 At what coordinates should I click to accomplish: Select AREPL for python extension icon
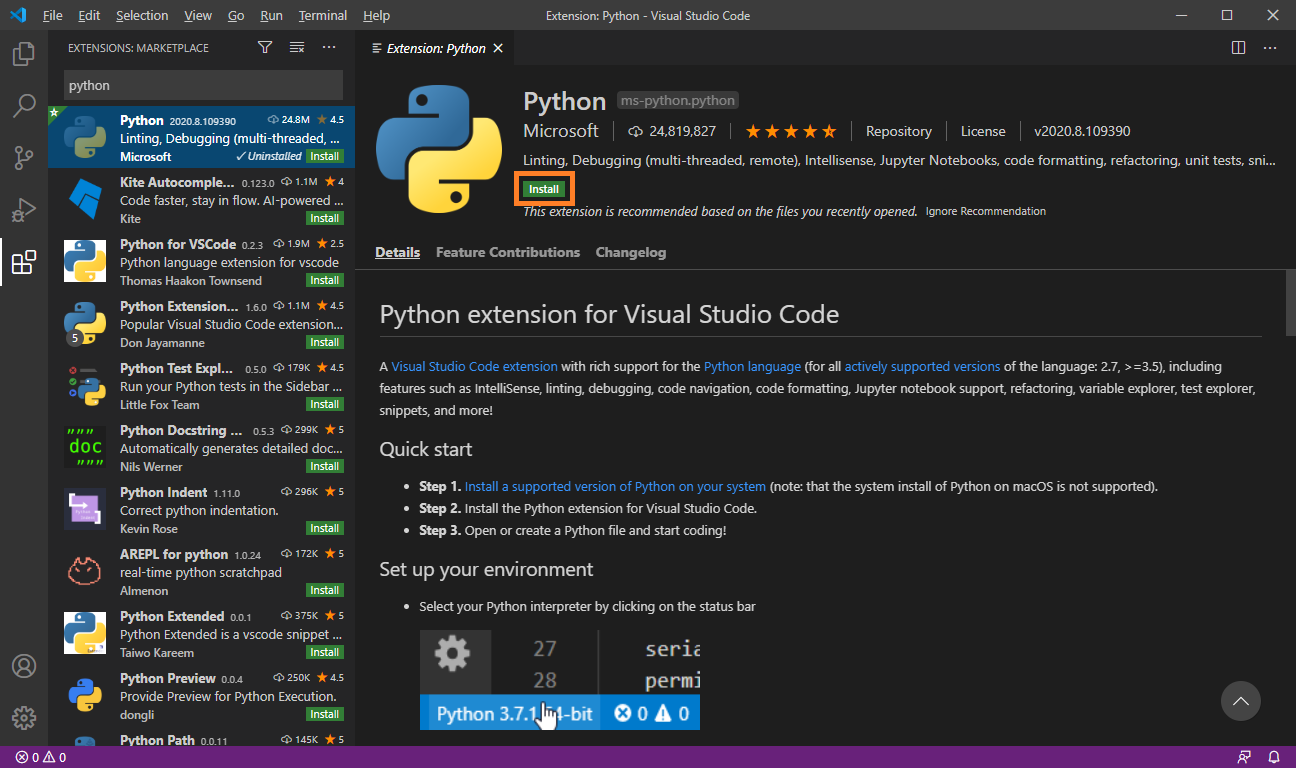(x=85, y=572)
